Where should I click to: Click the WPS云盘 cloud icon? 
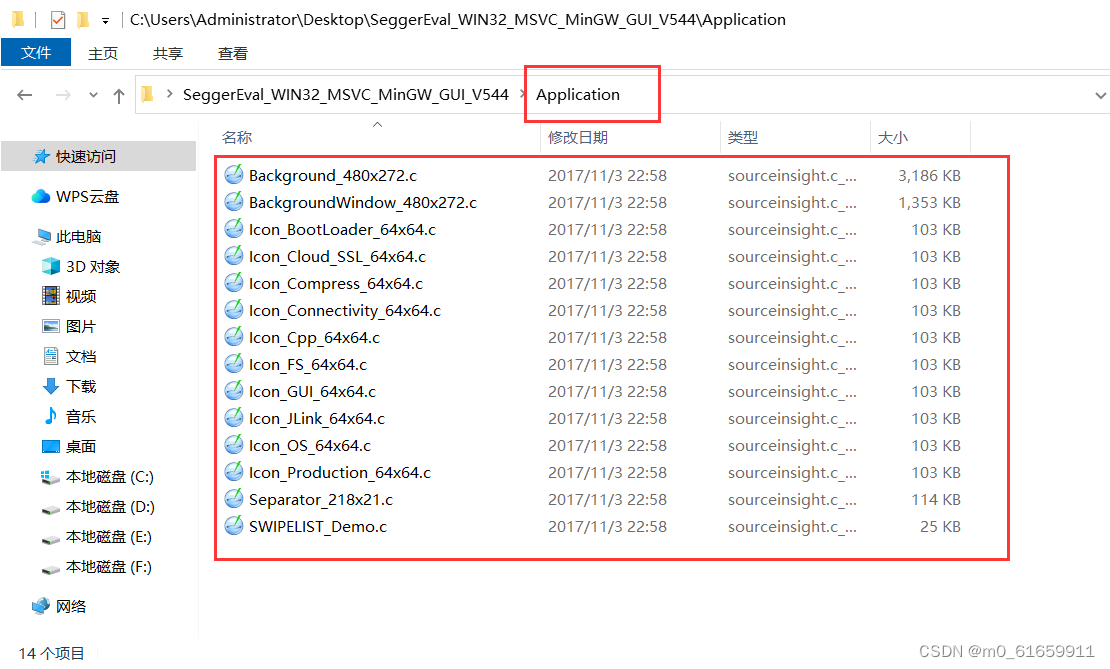(x=41, y=196)
